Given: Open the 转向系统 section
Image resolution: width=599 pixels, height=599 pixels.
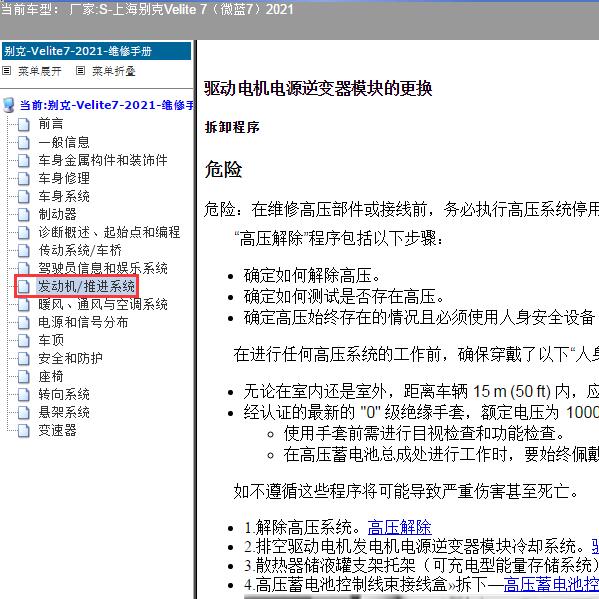Looking at the screenshot, I should coord(64,394).
